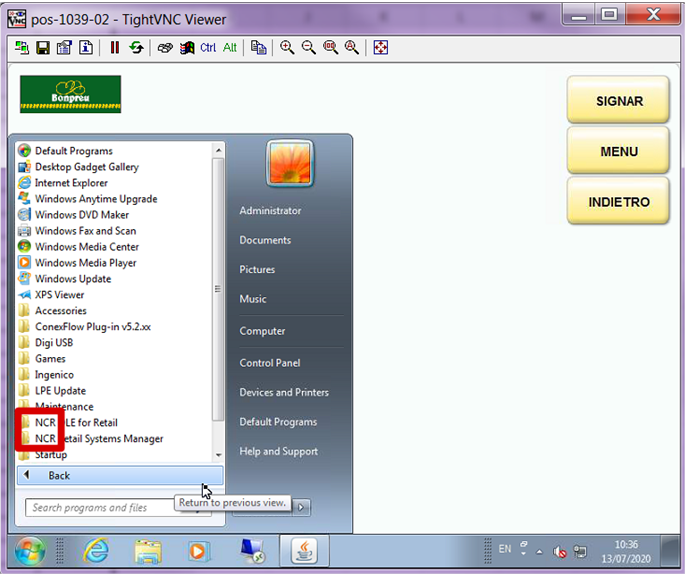
Task: Click the programs list vertical scrollbar
Action: pyautogui.click(x=217, y=290)
